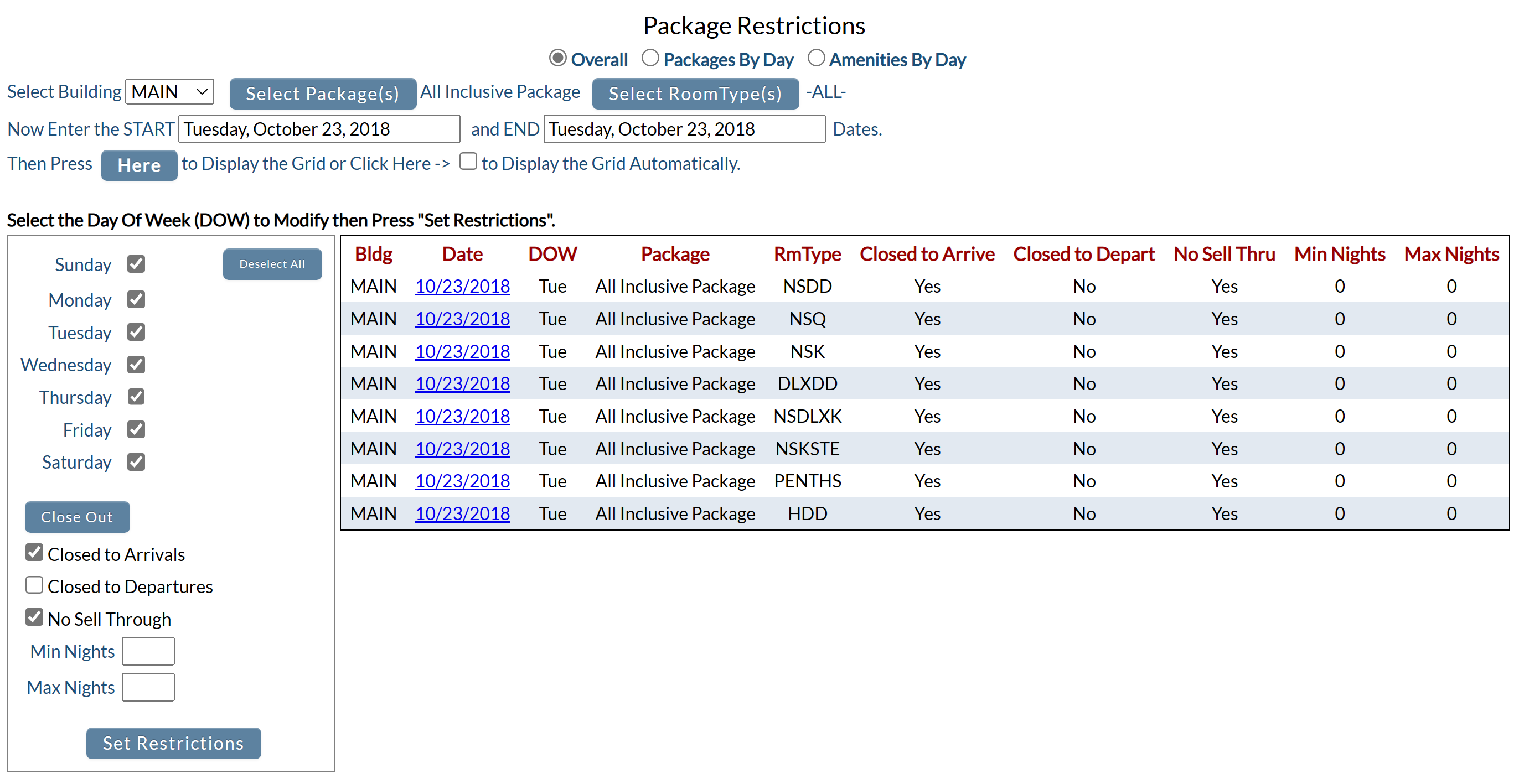Toggle No Sell Through checkbox
This screenshot has height=784, width=1524.
click(34, 618)
